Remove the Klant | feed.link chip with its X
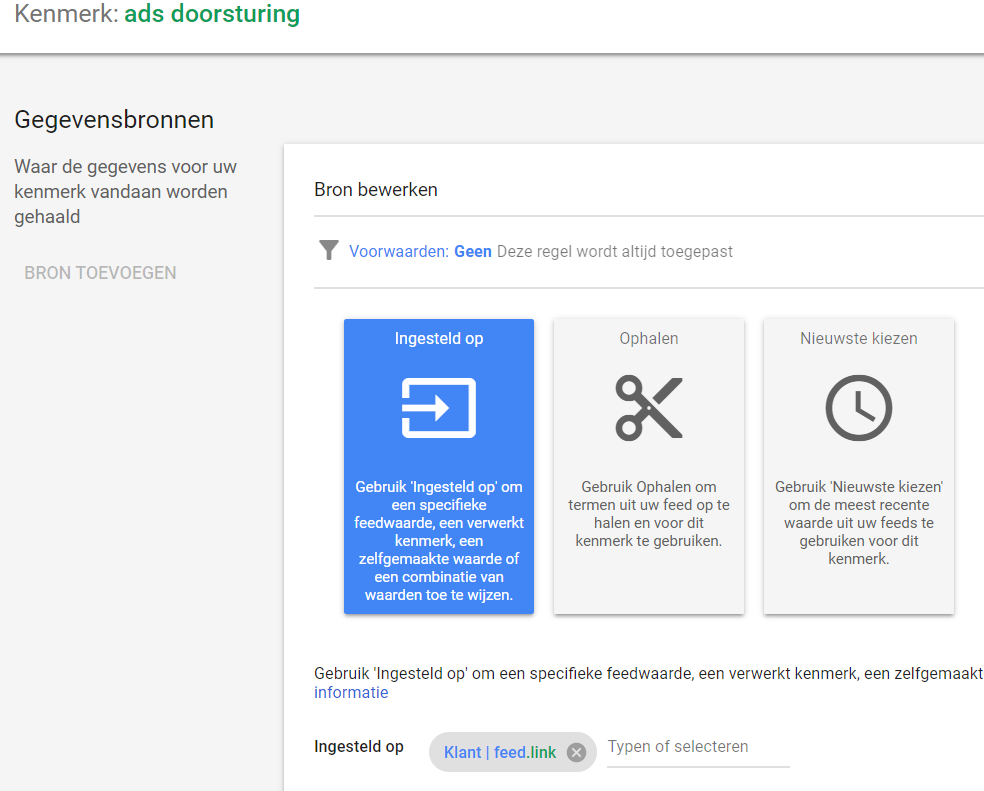 [x=576, y=753]
